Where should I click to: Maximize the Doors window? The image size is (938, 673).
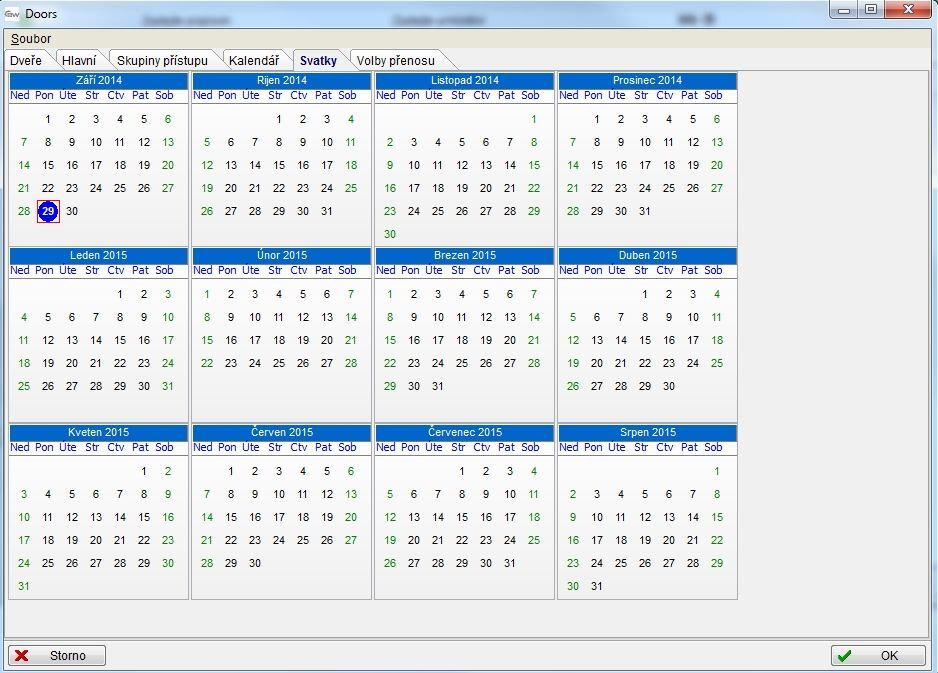click(x=871, y=10)
